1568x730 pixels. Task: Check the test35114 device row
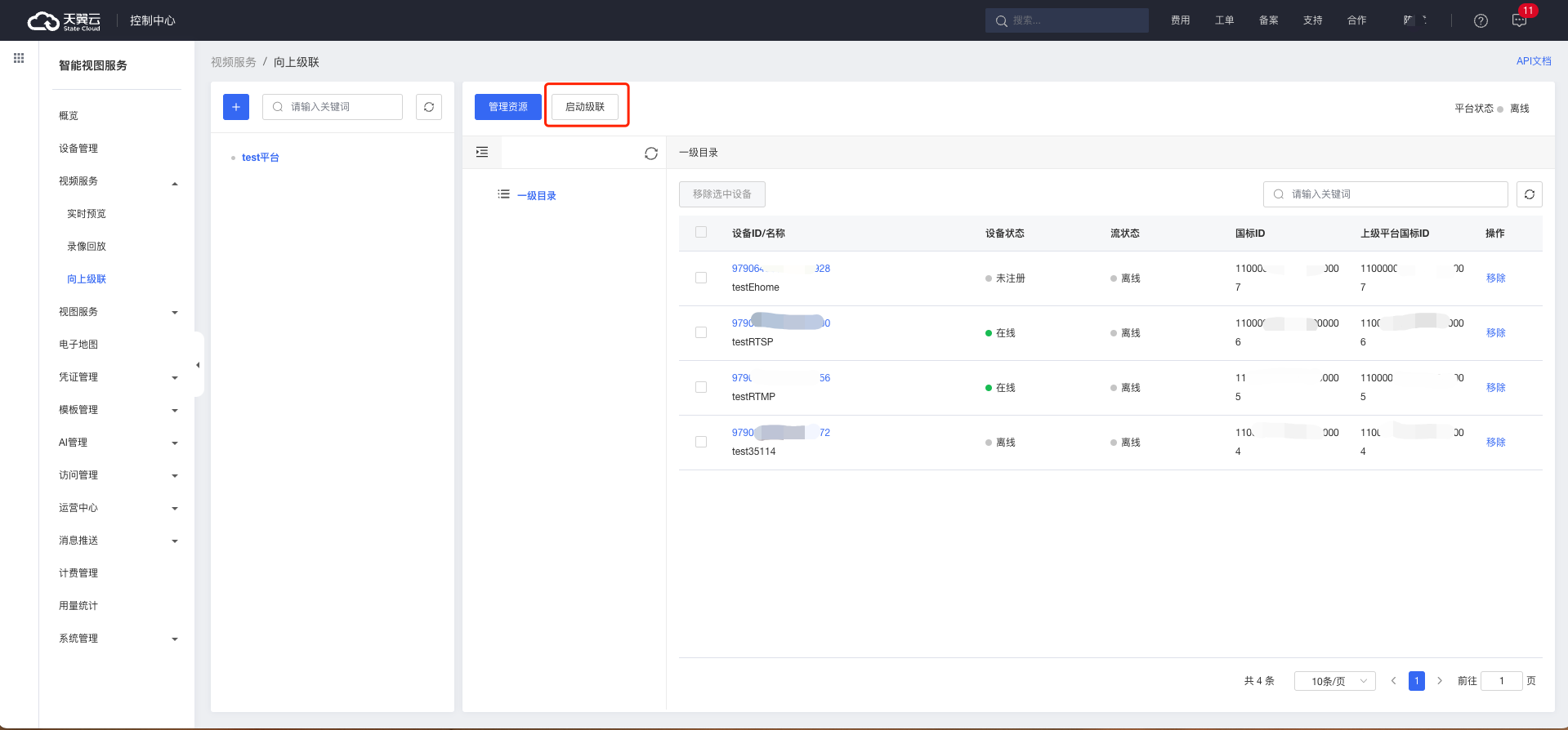pos(701,442)
